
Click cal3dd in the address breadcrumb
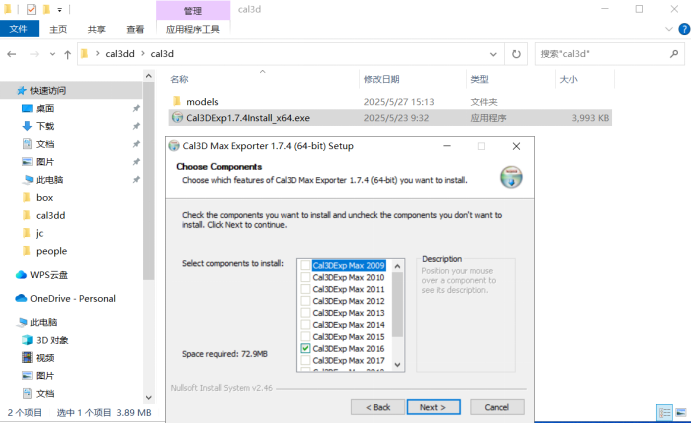point(120,54)
